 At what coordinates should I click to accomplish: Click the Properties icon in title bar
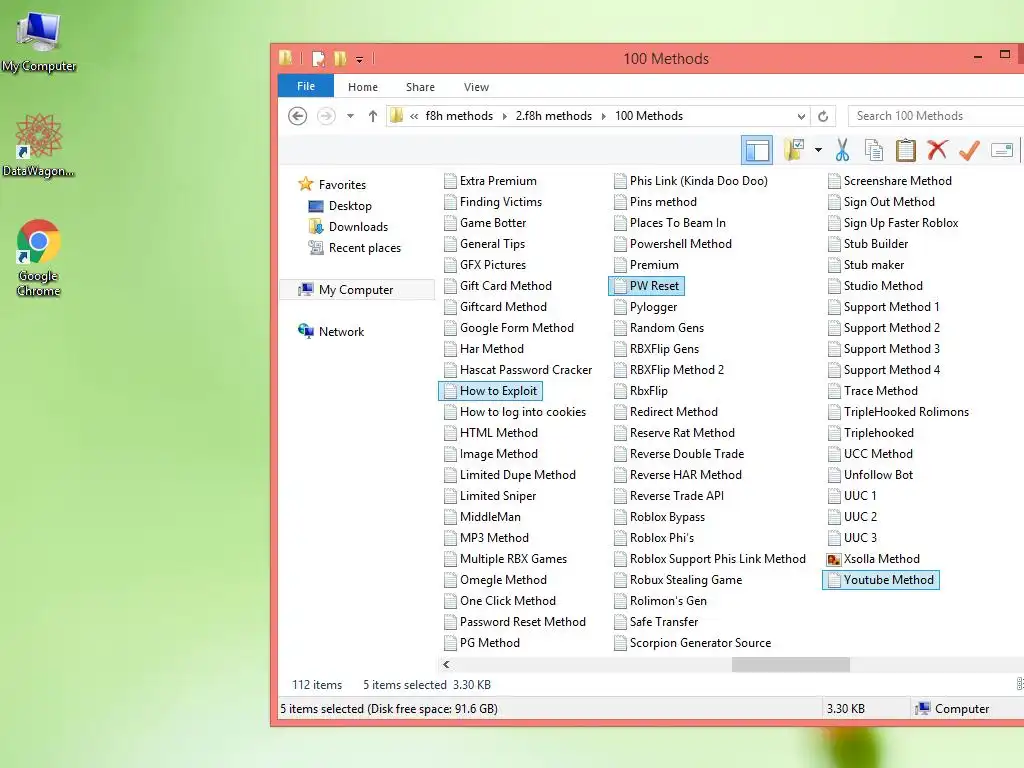(319, 59)
